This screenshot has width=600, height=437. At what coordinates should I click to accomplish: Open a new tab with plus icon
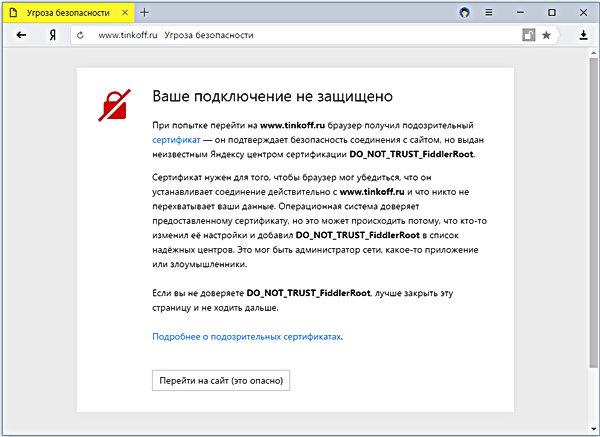click(144, 13)
